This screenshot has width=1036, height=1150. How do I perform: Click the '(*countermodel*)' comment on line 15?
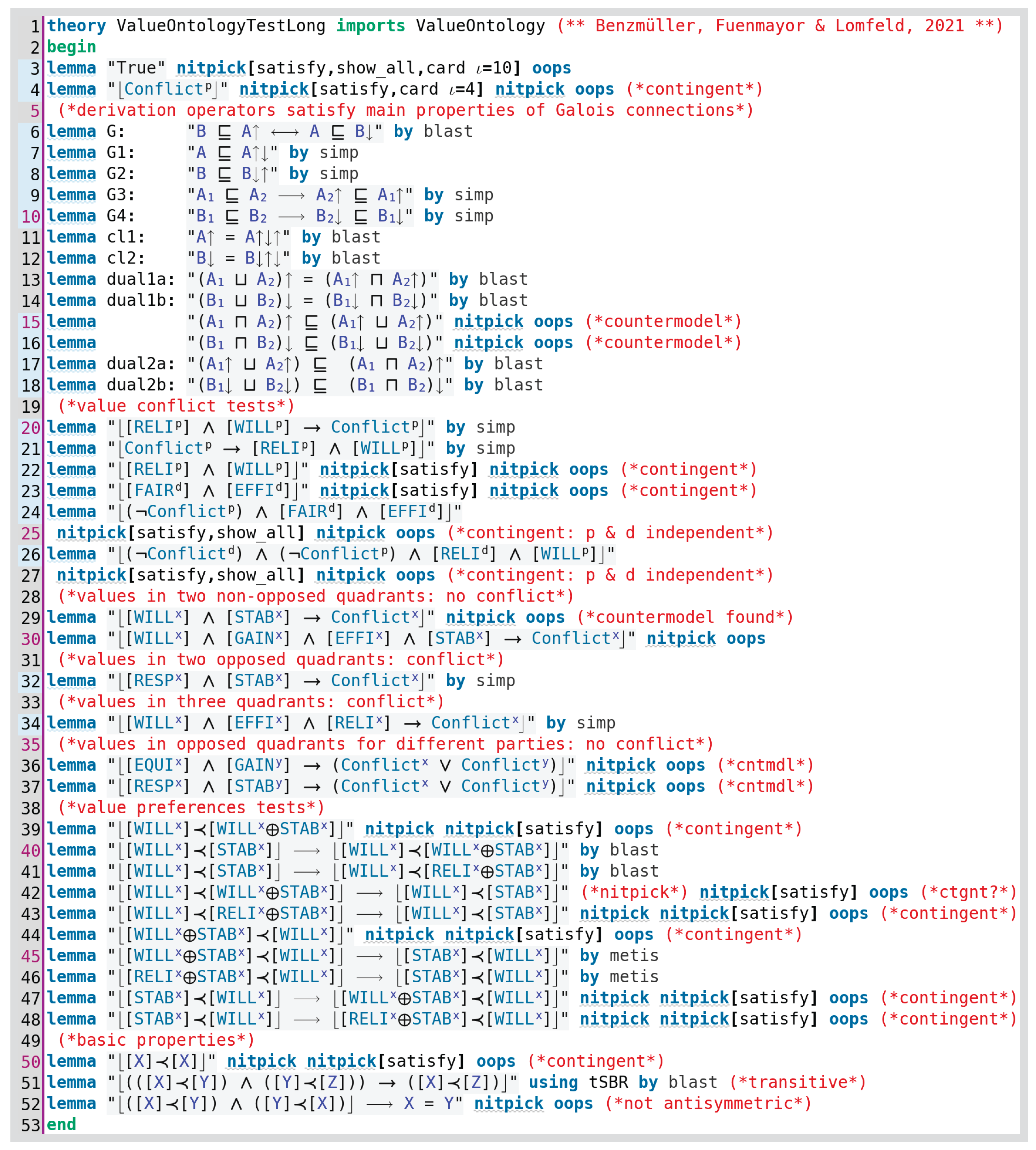(x=663, y=322)
